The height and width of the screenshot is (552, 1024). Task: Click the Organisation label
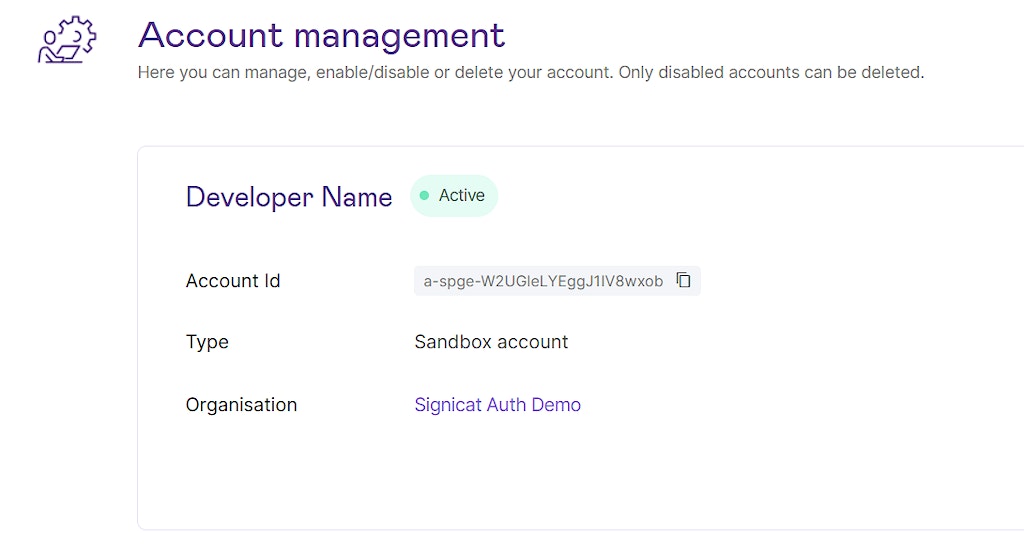[x=241, y=405]
